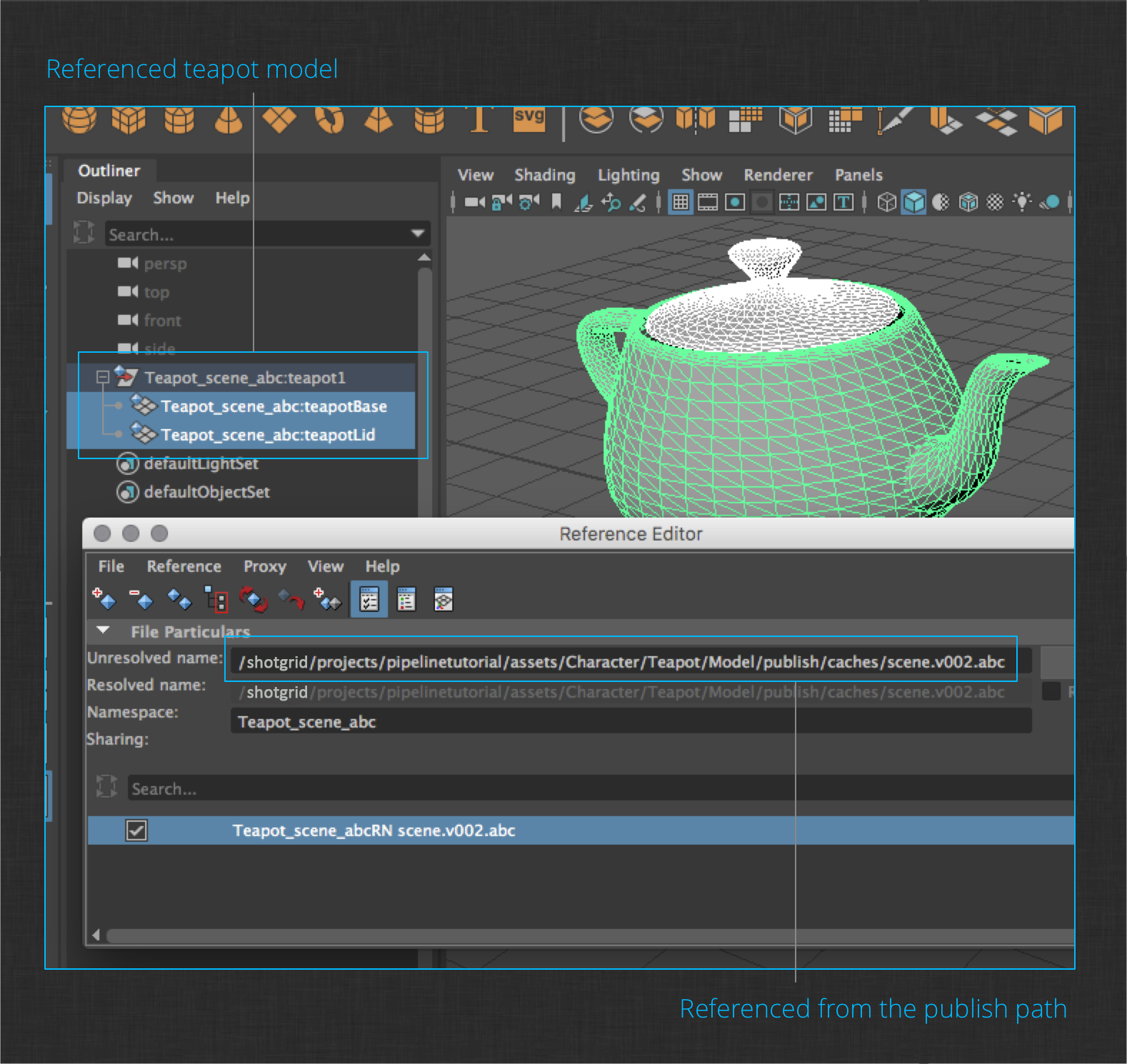Image resolution: width=1127 pixels, height=1064 pixels.
Task: Click the reference hierarchy icon with red box
Action: pos(216,599)
